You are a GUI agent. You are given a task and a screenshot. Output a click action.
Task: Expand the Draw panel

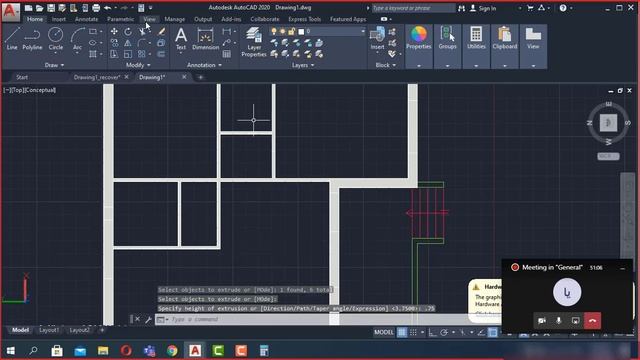click(x=54, y=65)
